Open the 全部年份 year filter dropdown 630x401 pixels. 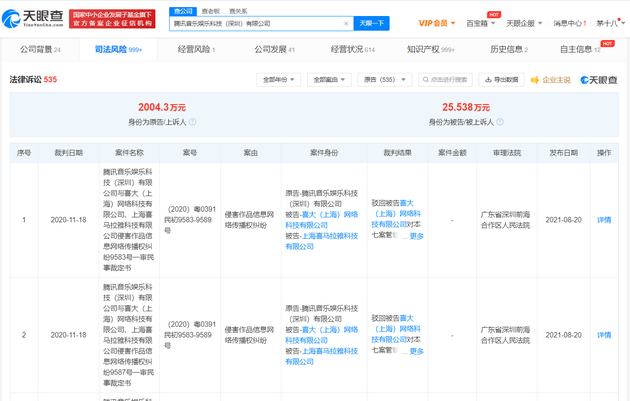tap(278, 80)
